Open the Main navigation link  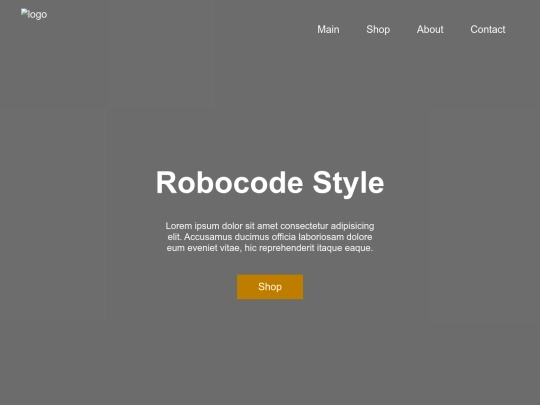(328, 30)
